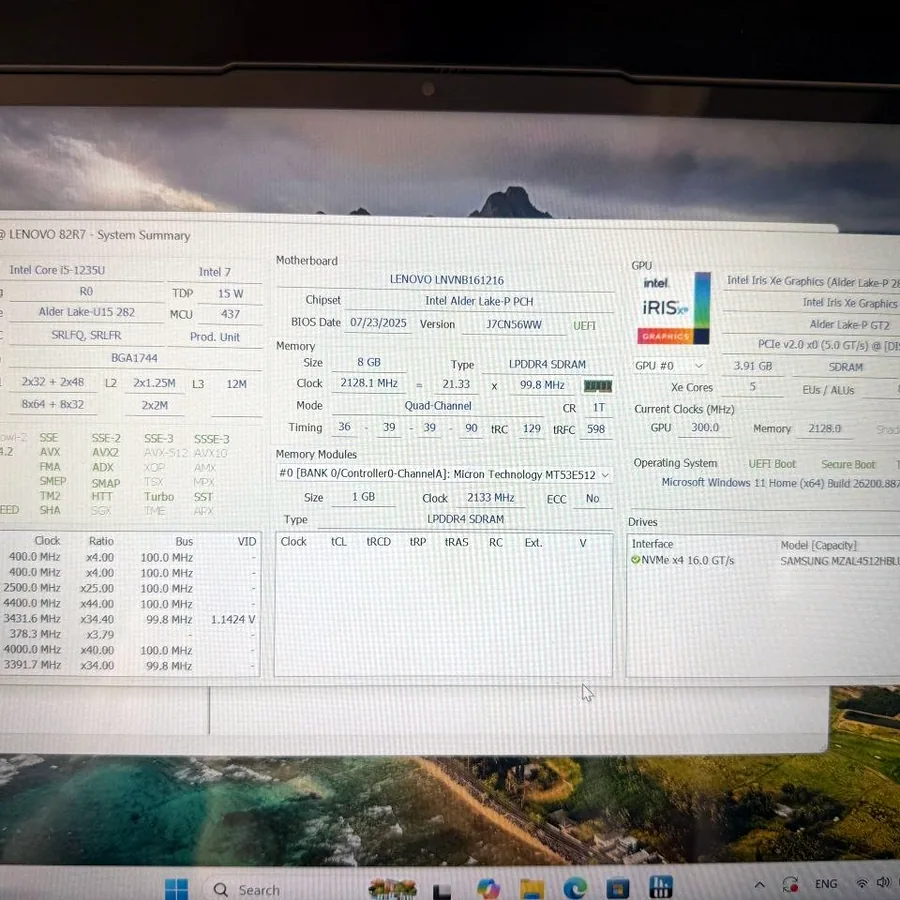Click the tRFC '598' timing value
The height and width of the screenshot is (900, 900).
[x=596, y=429]
